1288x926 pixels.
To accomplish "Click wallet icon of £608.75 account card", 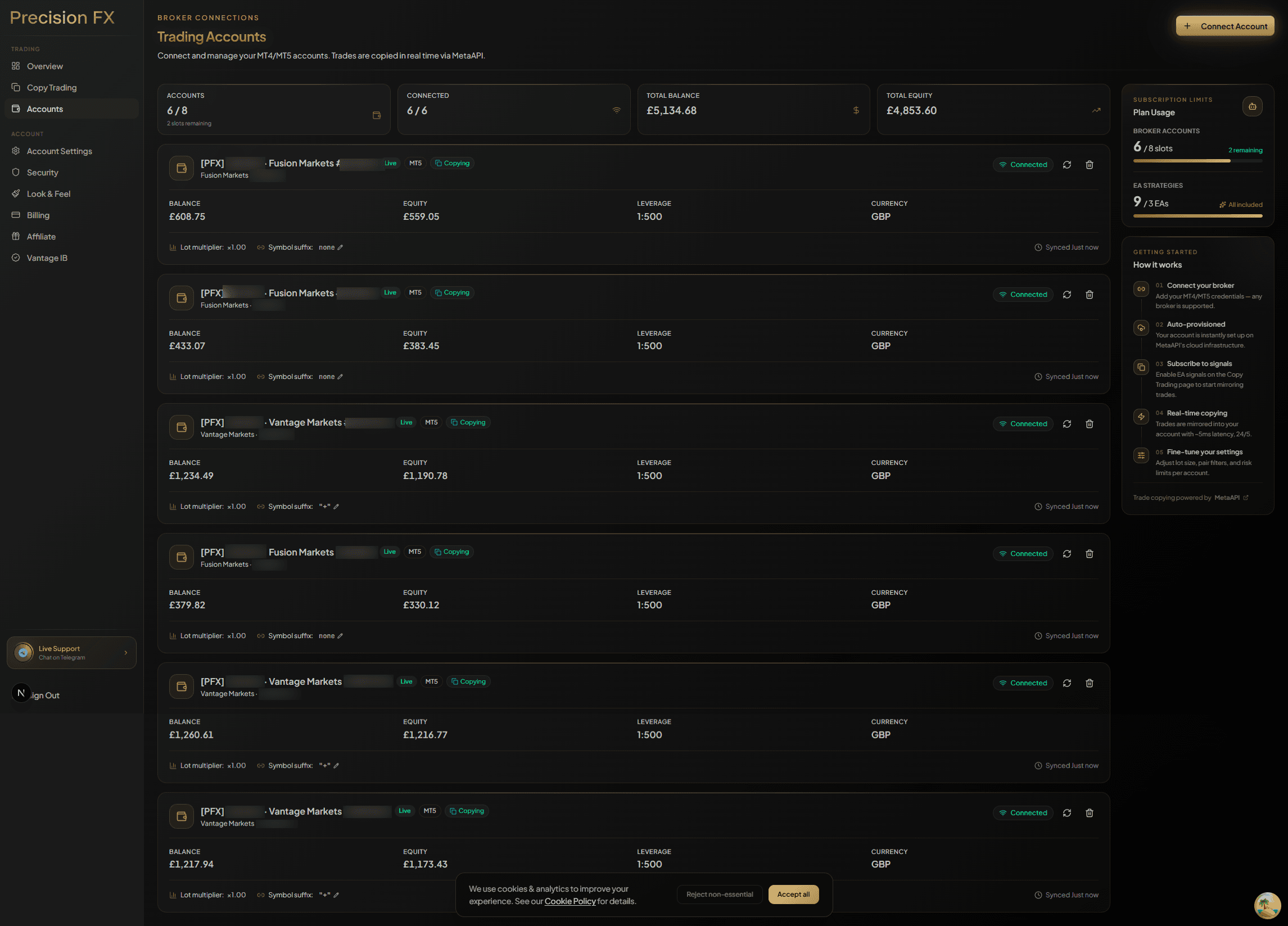I will (x=182, y=168).
